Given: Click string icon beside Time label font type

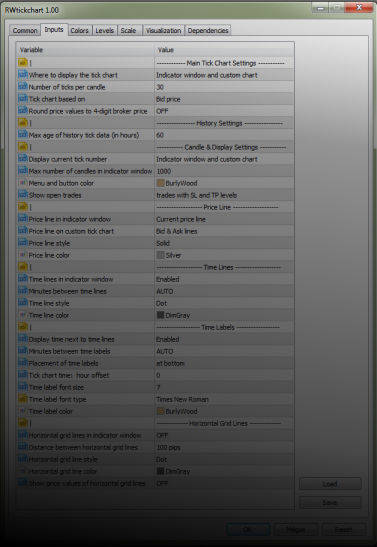Looking at the screenshot, I should tap(23, 399).
